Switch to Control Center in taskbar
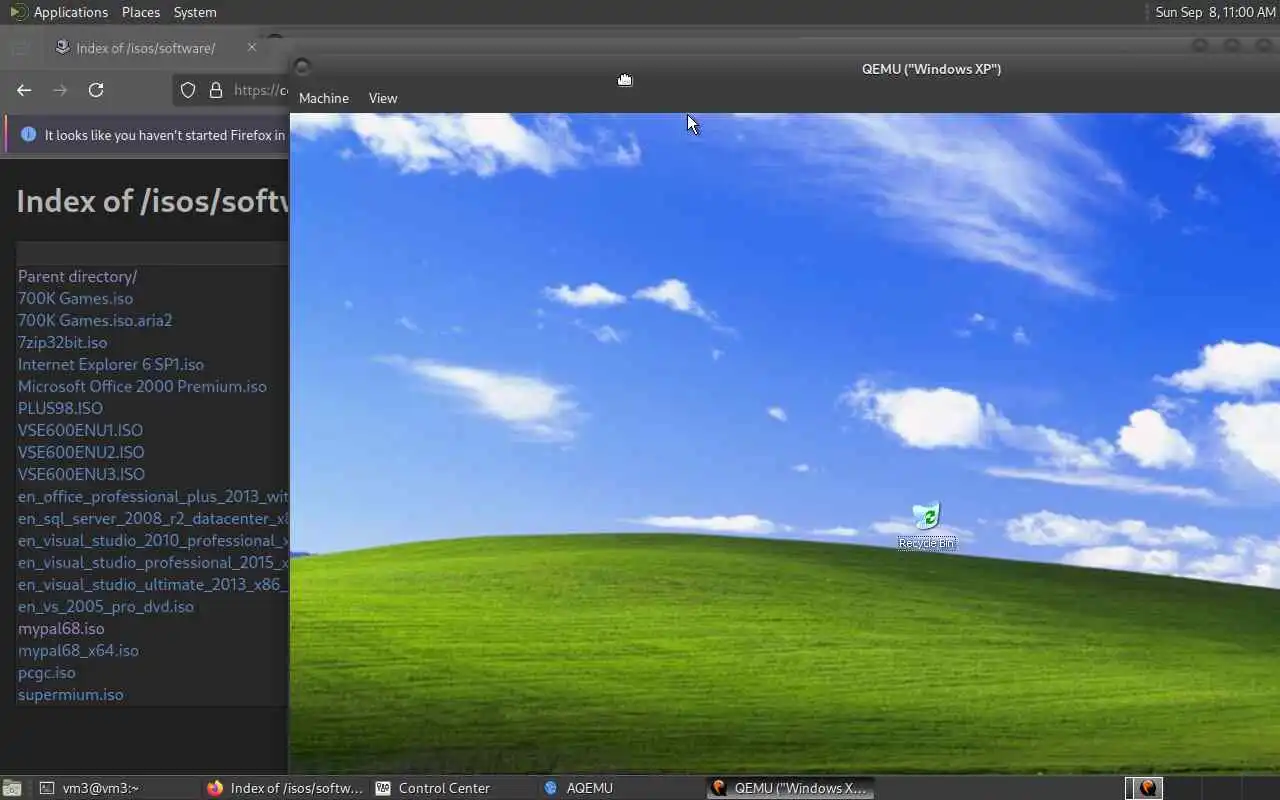This screenshot has width=1280, height=800. point(452,788)
